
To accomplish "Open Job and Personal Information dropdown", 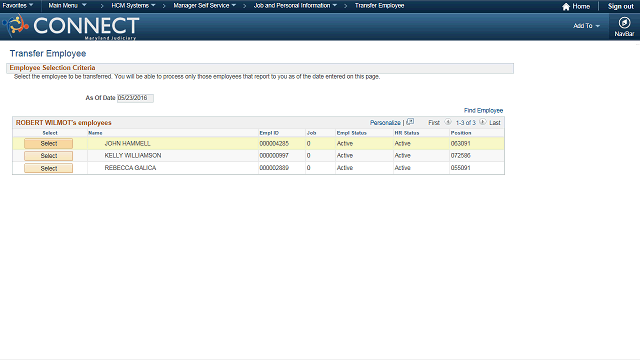I will click(295, 6).
